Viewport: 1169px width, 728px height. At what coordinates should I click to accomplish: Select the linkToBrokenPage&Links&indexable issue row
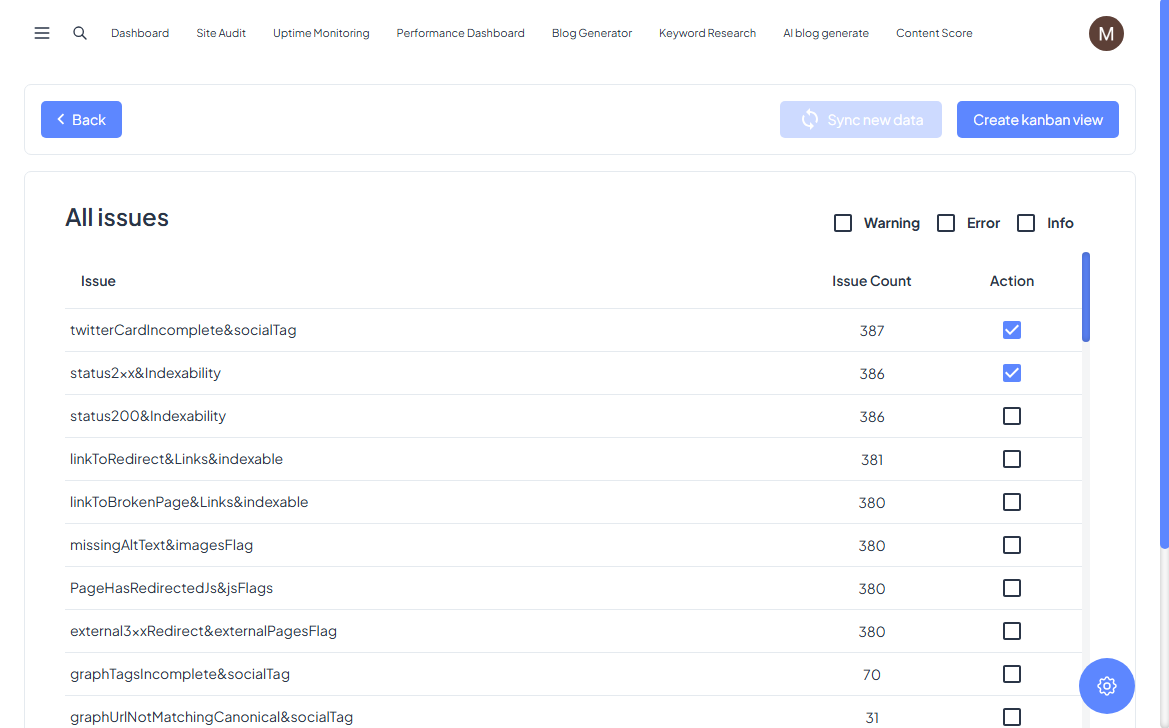tap(189, 502)
